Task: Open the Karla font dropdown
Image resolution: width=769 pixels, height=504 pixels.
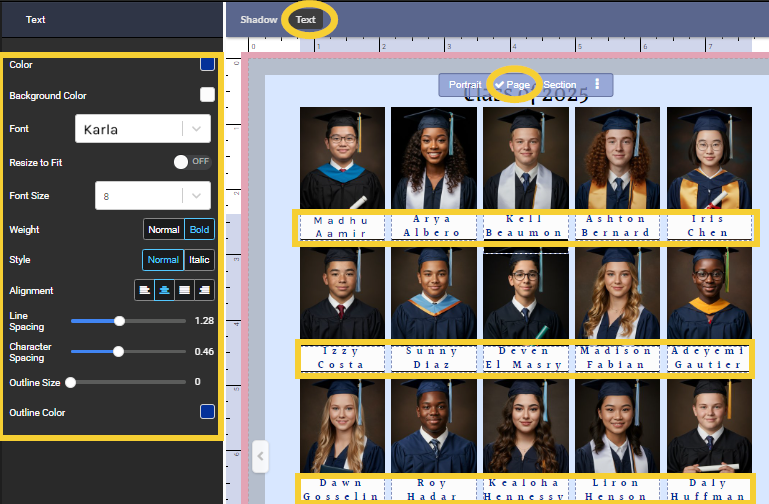Action: 143,129
